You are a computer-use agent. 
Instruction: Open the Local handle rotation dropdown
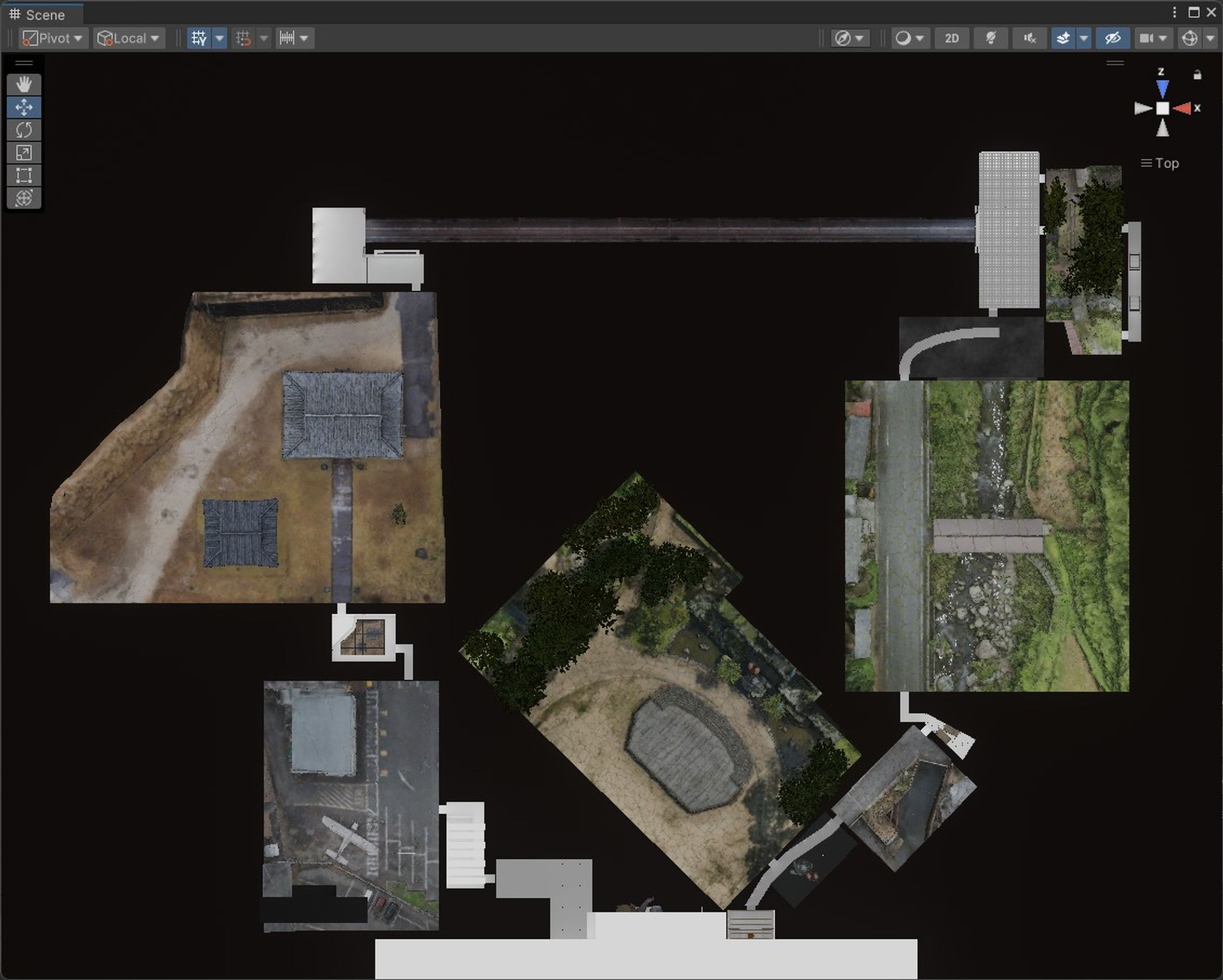(129, 39)
